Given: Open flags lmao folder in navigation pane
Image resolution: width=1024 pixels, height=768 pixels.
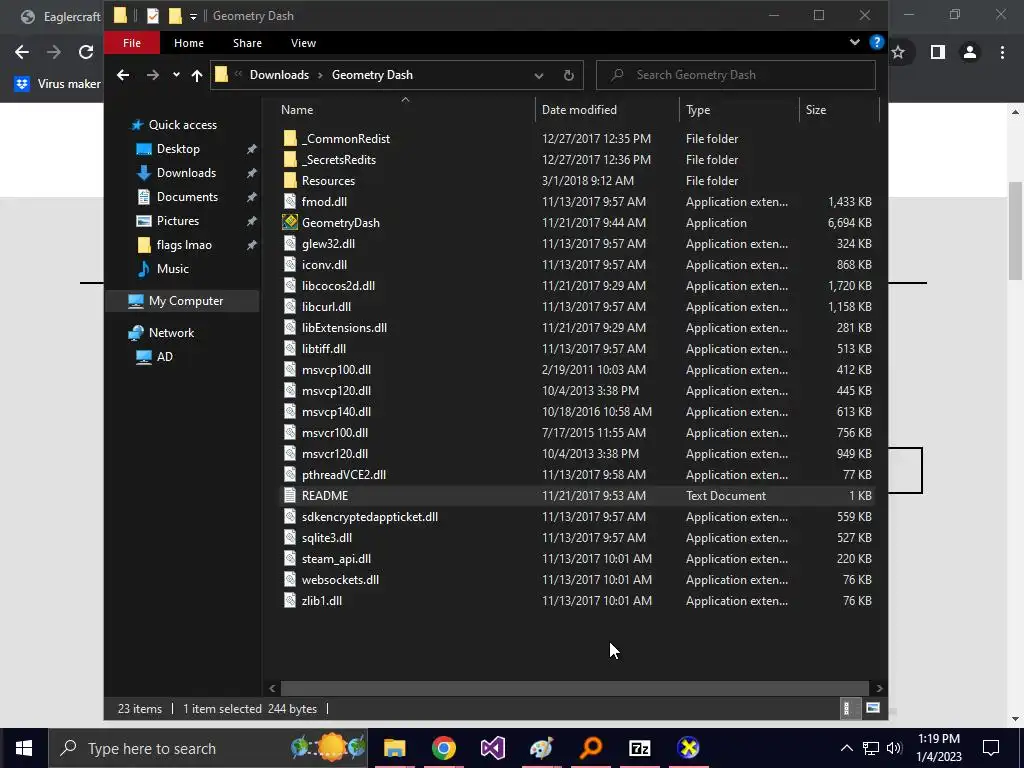Looking at the screenshot, I should pos(184,245).
